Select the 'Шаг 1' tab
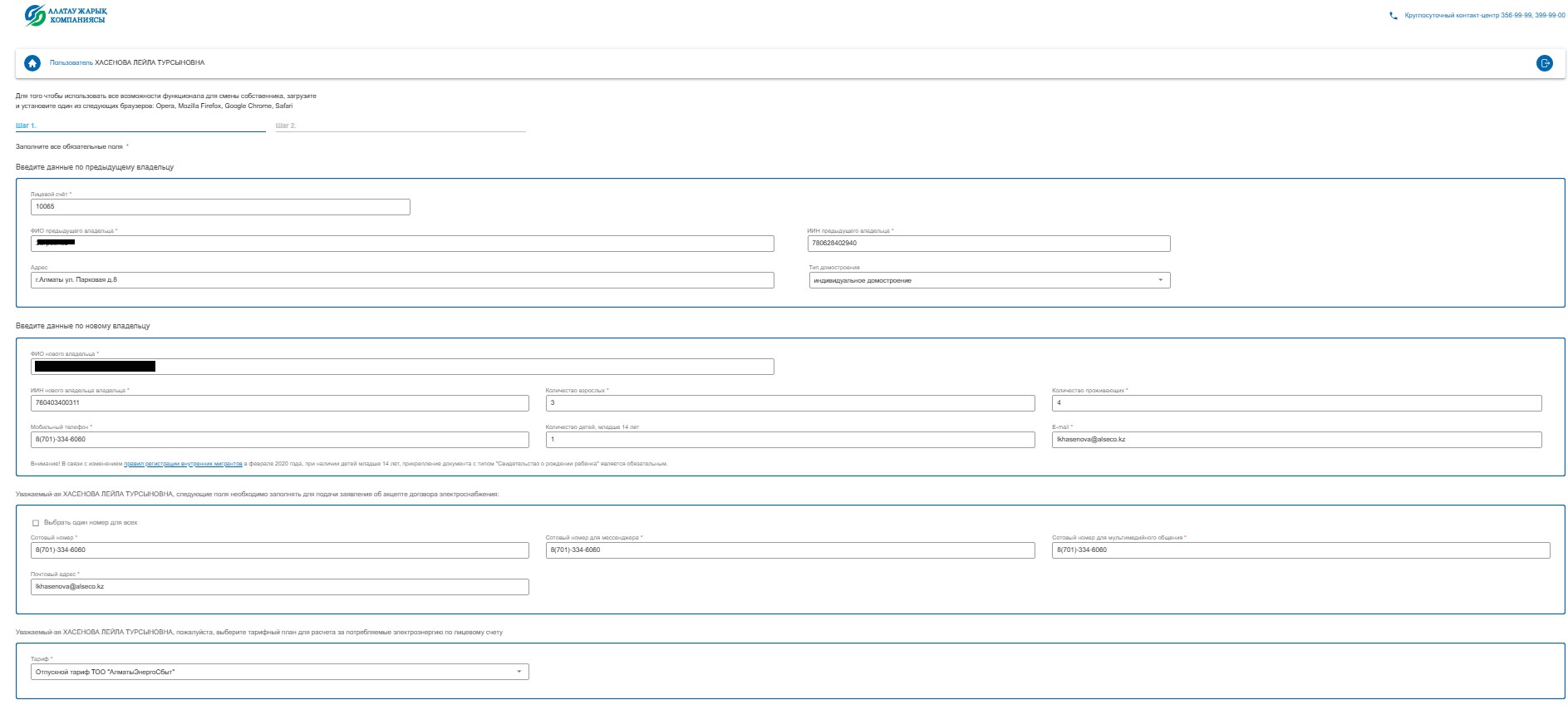The width and height of the screenshot is (1568, 705). (x=26, y=126)
